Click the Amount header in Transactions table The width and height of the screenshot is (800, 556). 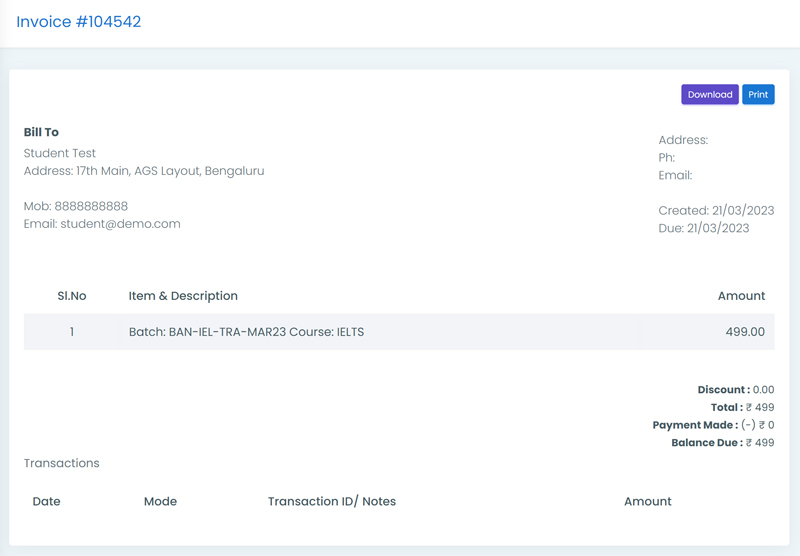pyautogui.click(x=647, y=501)
